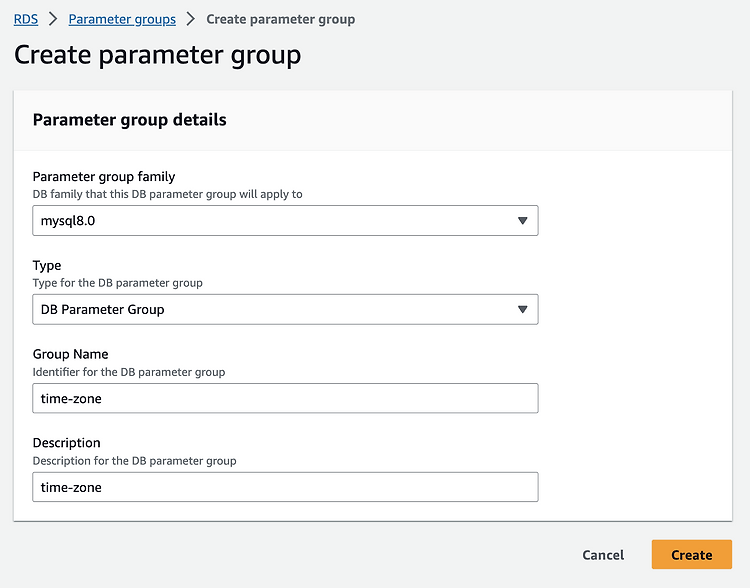
Task: Select the current Create parameter group breadcrumb
Action: 281,19
